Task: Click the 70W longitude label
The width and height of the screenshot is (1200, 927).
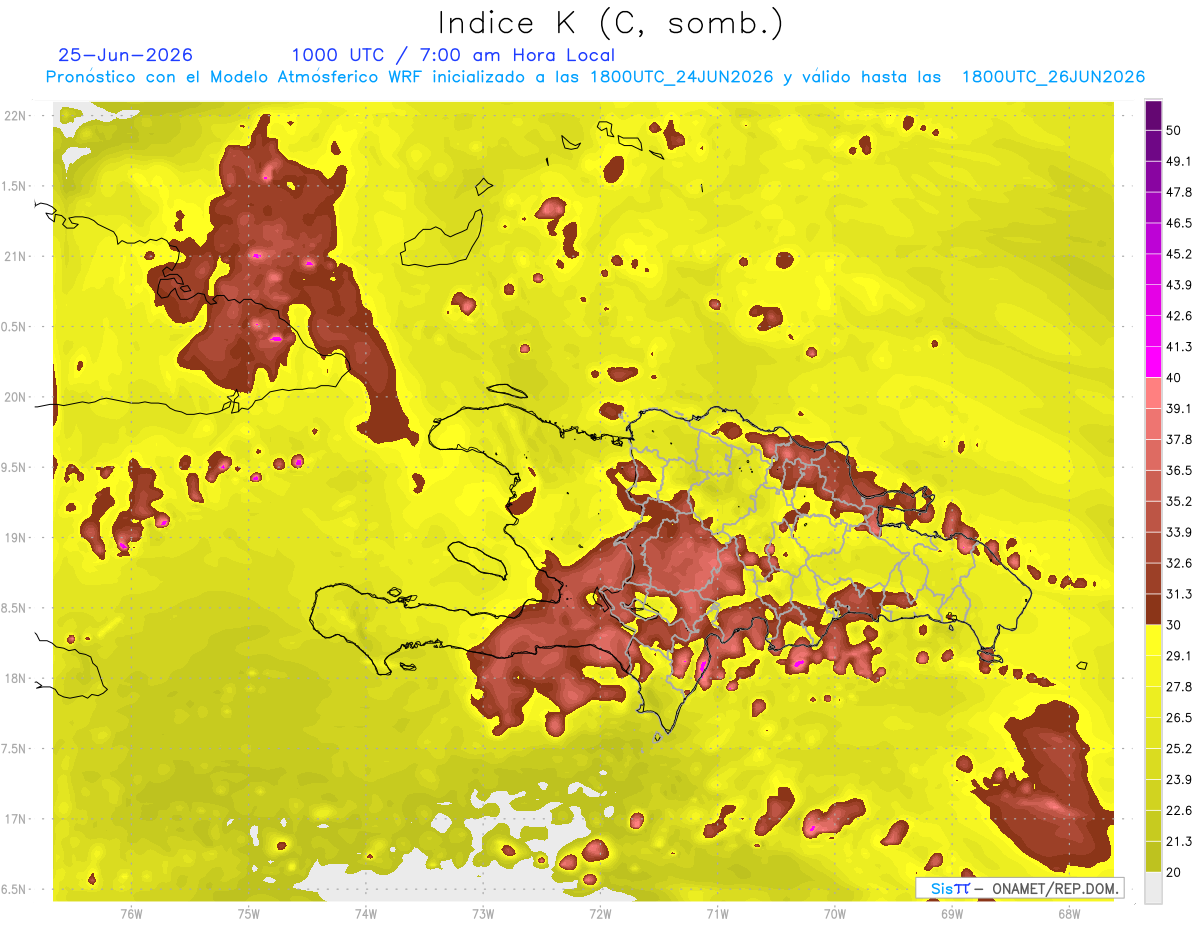Action: tap(834, 914)
